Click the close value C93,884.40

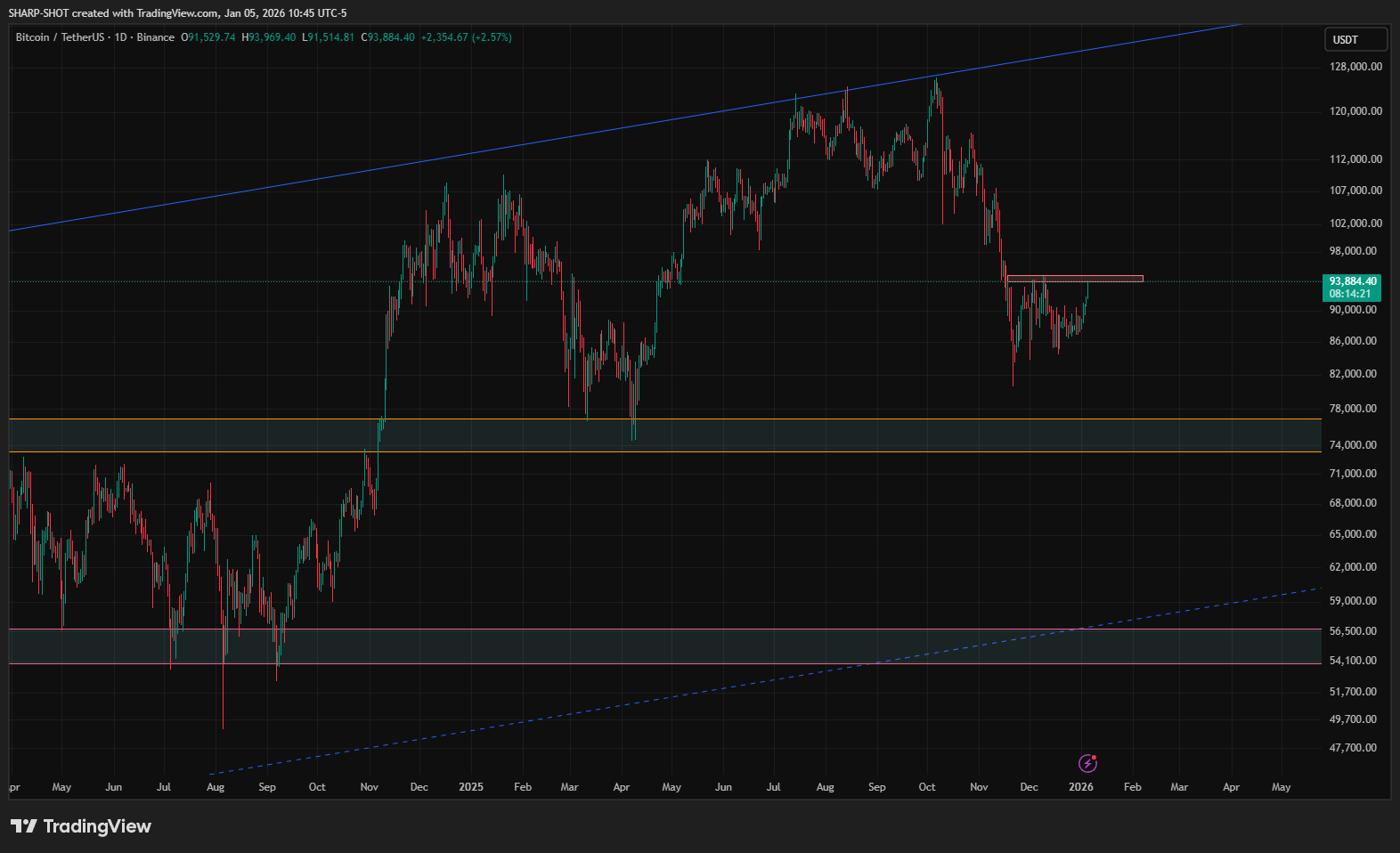coord(387,37)
